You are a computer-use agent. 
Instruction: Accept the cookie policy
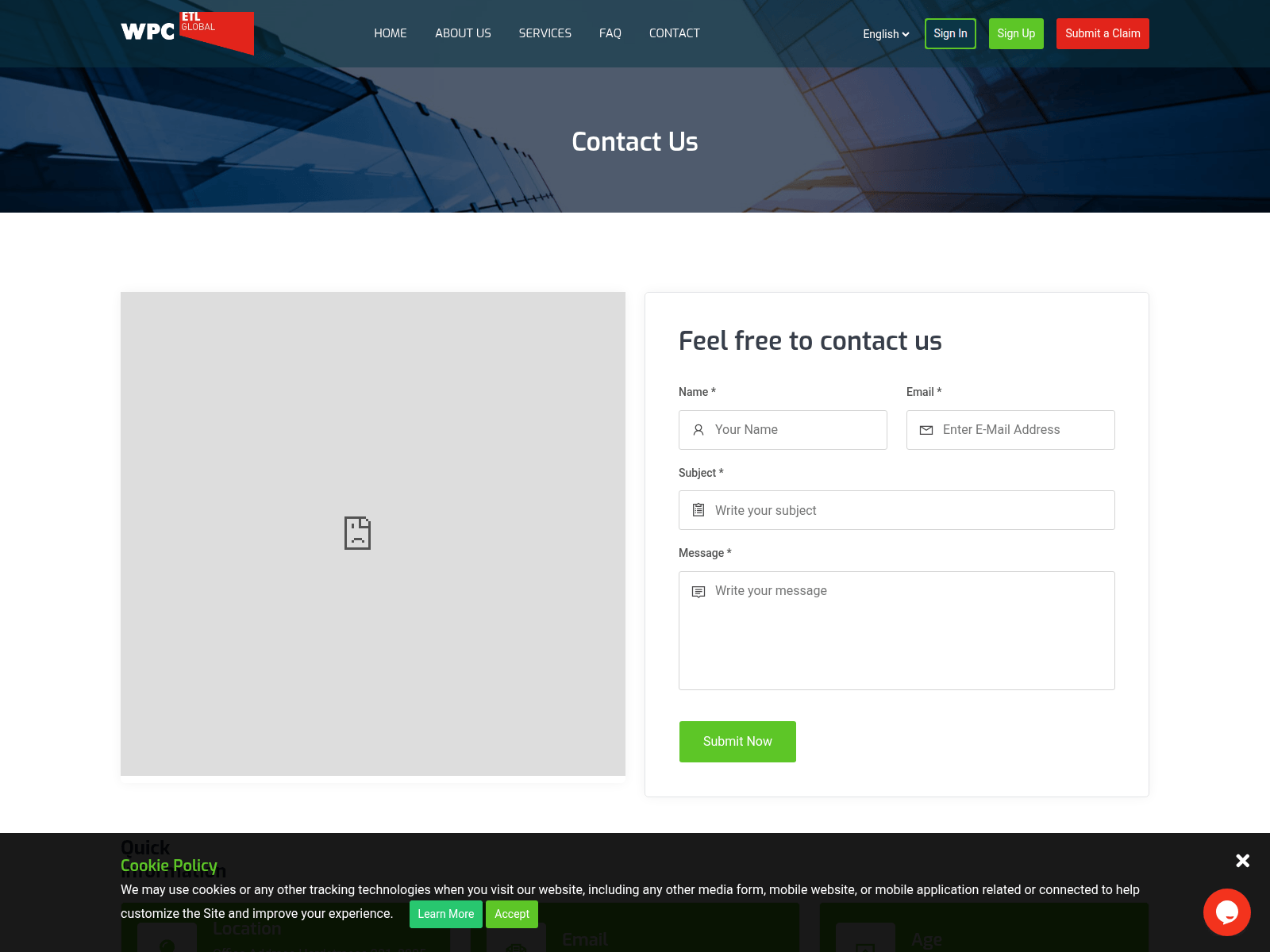[x=512, y=914]
